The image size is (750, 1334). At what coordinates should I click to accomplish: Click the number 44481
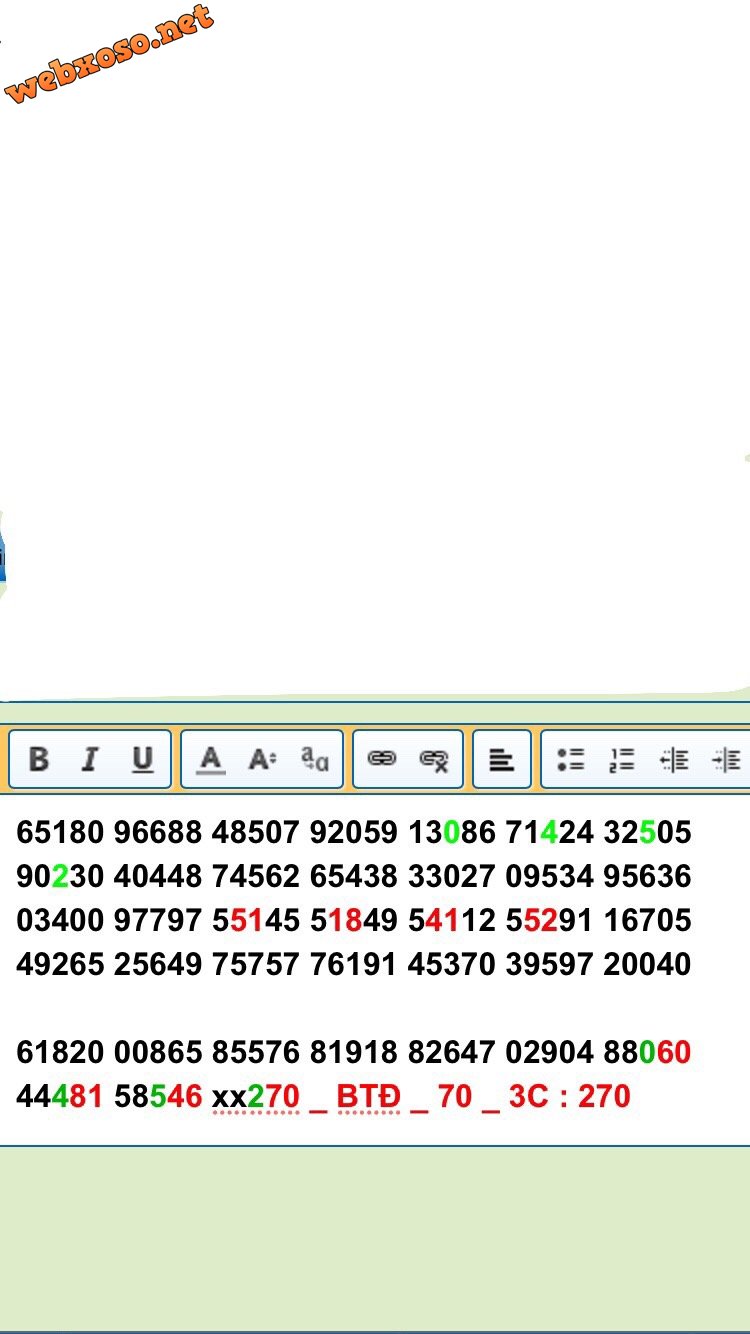(60, 1096)
